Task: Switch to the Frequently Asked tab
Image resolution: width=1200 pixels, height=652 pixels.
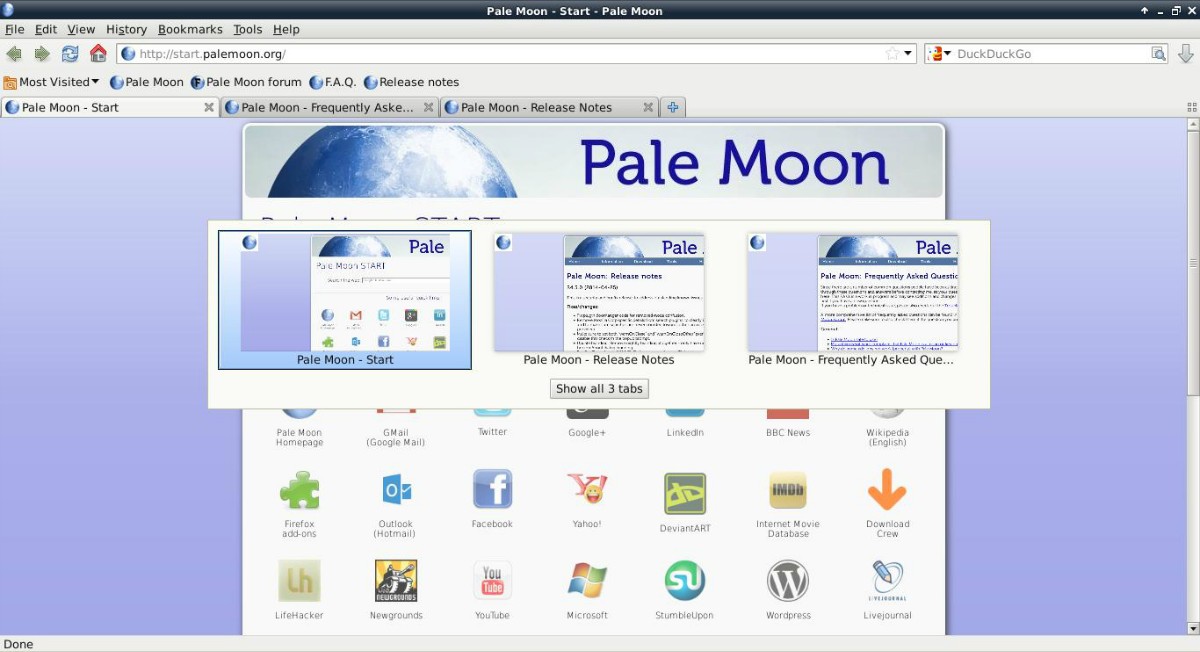Action: 329,107
